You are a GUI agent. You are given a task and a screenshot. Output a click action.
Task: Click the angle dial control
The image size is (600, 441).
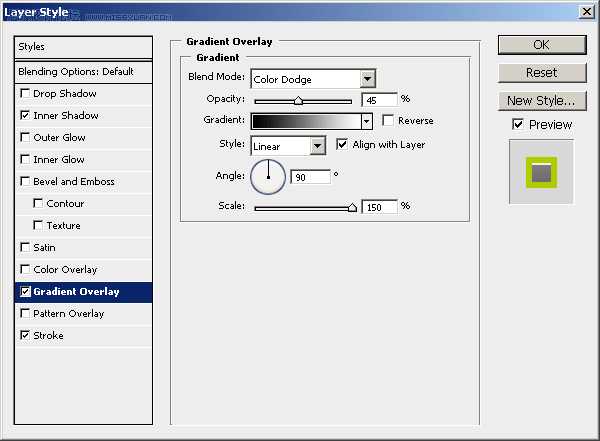click(x=268, y=177)
